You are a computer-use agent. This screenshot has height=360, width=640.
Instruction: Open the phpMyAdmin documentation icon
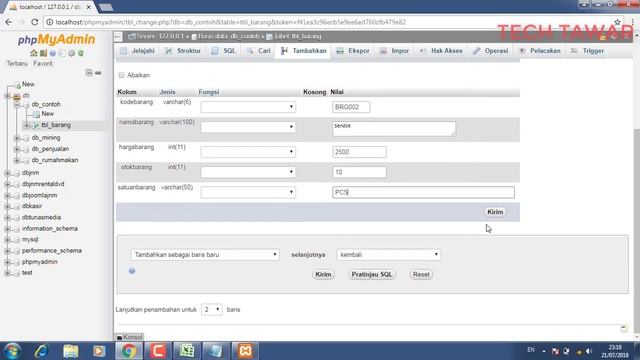(53, 53)
